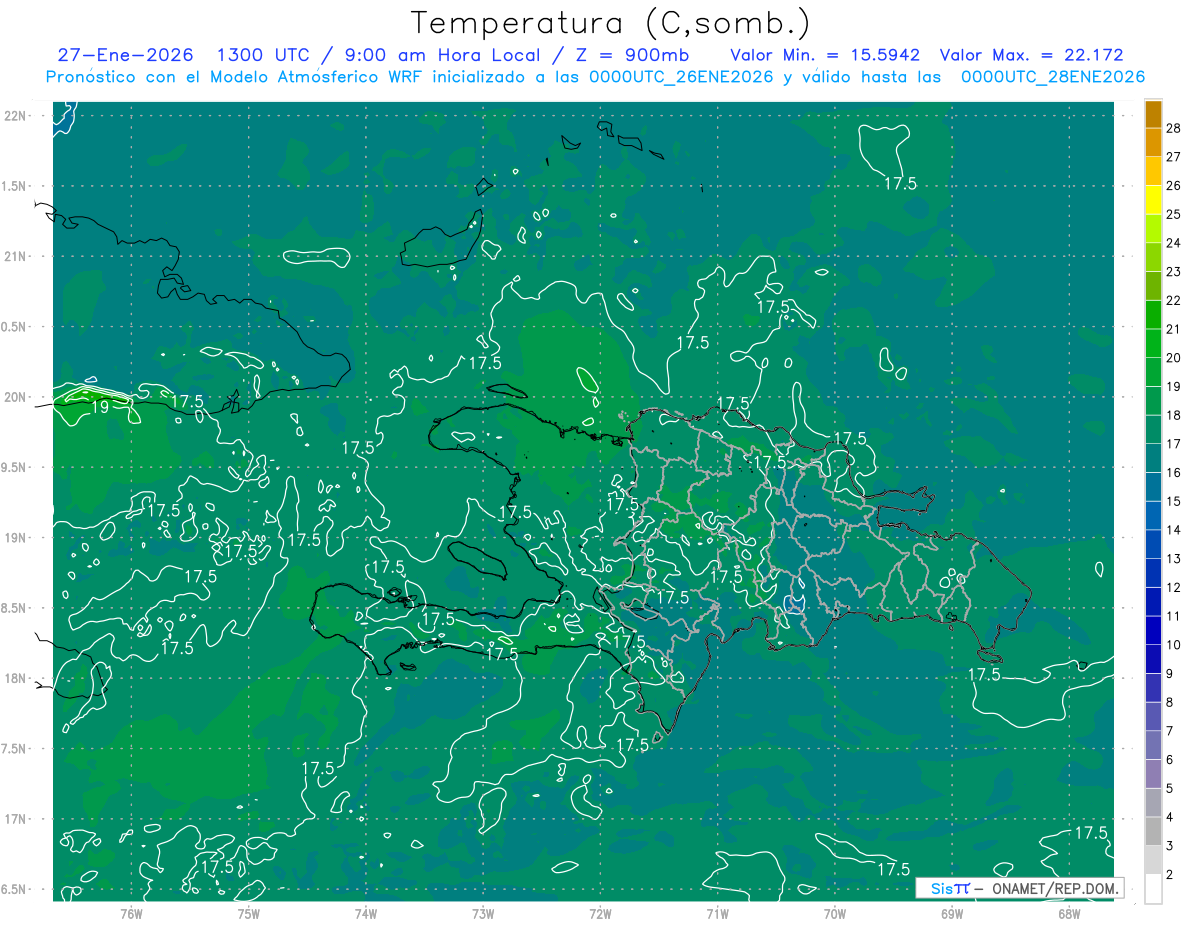Click the topmost brown swatch on the color scale
The image size is (1200, 927).
pyautogui.click(x=1153, y=114)
